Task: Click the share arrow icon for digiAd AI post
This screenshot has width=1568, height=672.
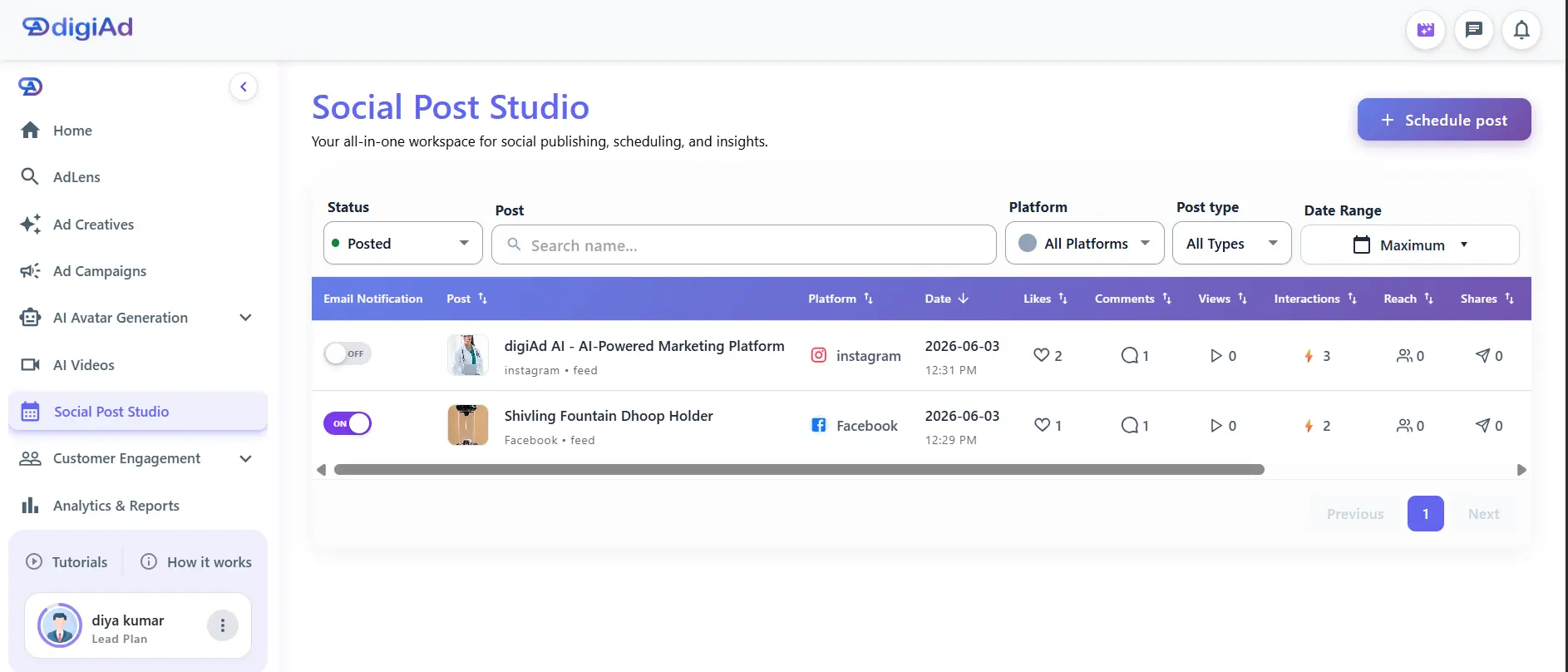Action: [1482, 355]
